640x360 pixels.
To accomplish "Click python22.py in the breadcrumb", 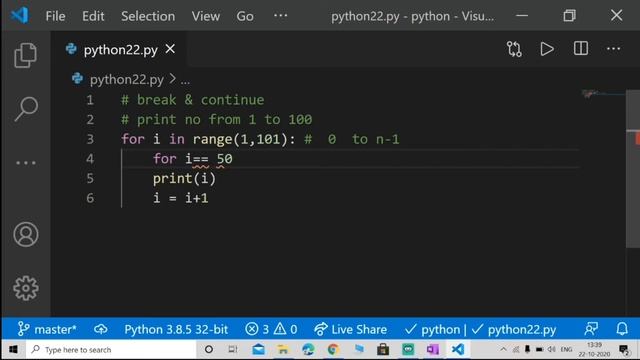I will click(127, 79).
